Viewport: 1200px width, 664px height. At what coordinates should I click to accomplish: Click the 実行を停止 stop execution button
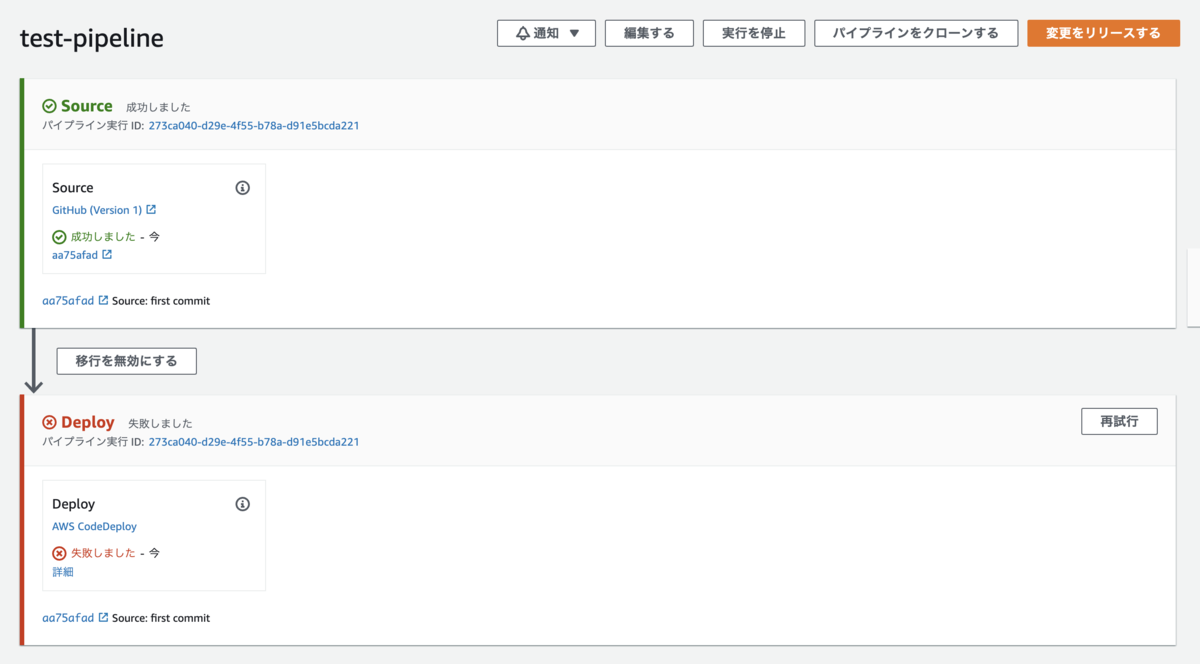click(754, 33)
